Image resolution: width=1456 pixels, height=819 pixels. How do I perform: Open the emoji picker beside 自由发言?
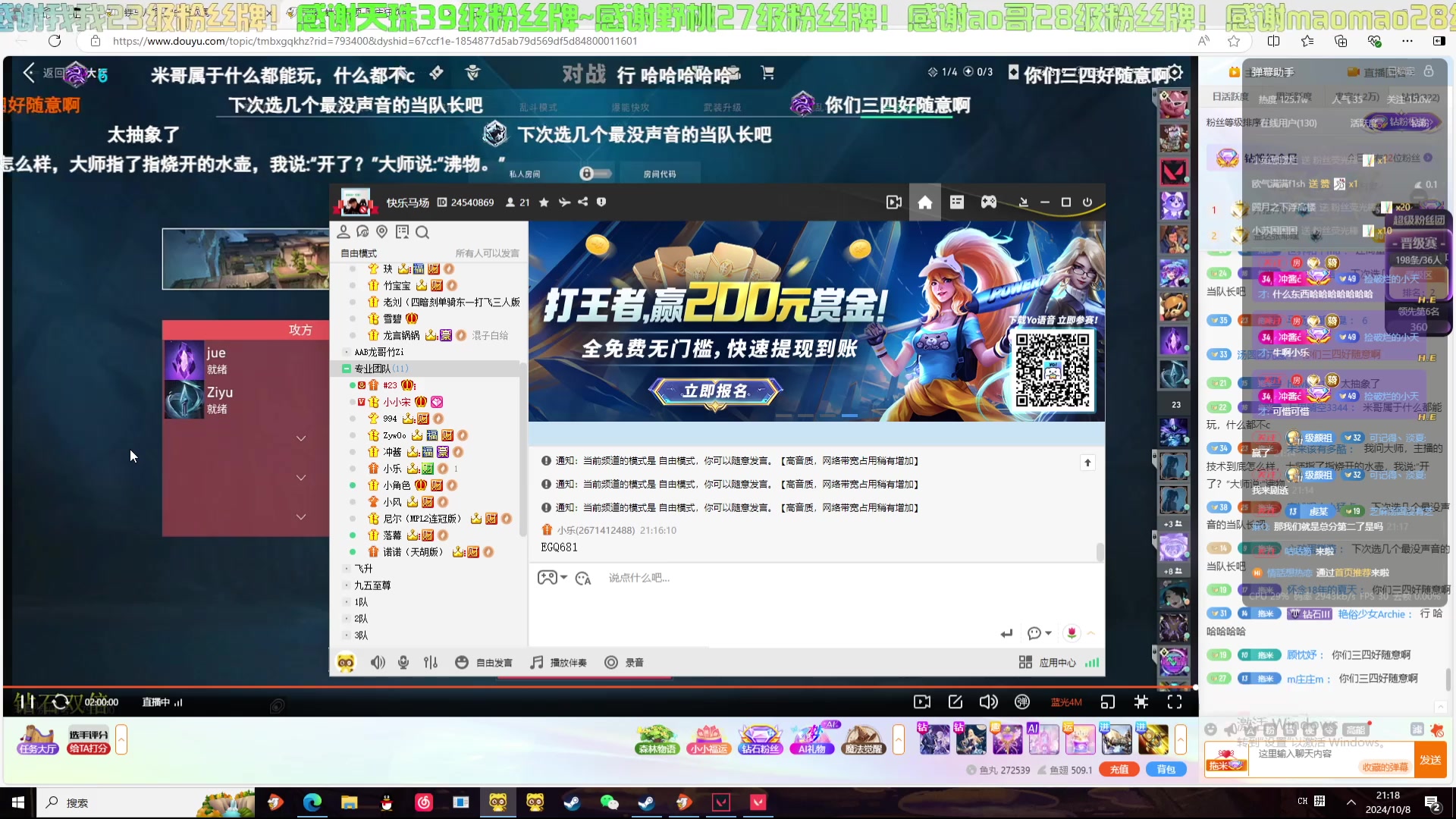[x=462, y=662]
